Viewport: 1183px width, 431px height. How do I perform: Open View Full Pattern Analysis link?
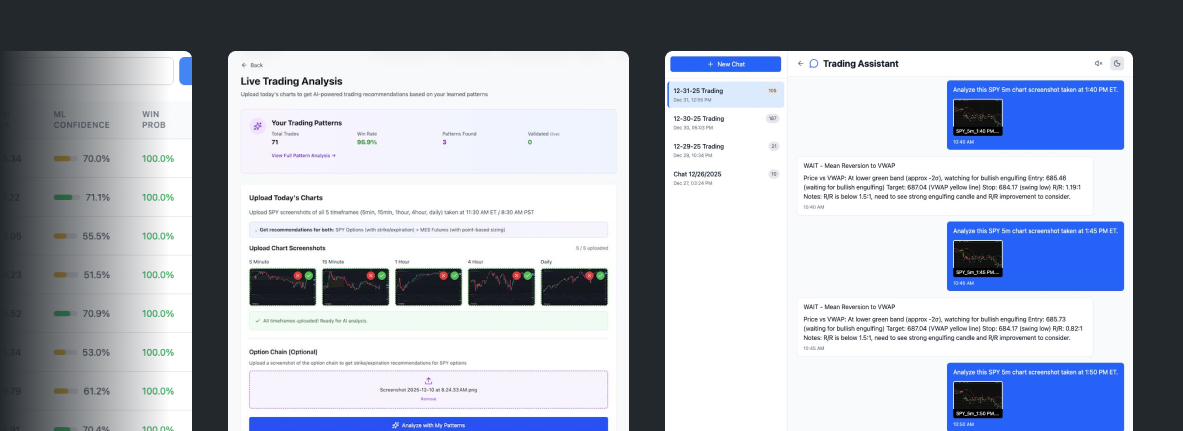(x=303, y=155)
